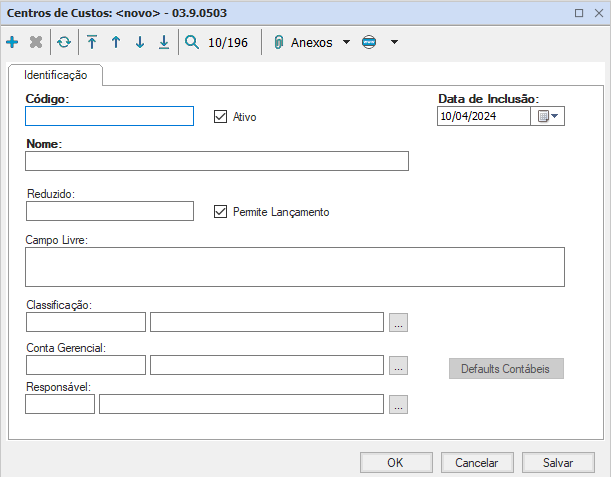Go to next record down arrow
This screenshot has height=477, width=611.
(x=140, y=43)
